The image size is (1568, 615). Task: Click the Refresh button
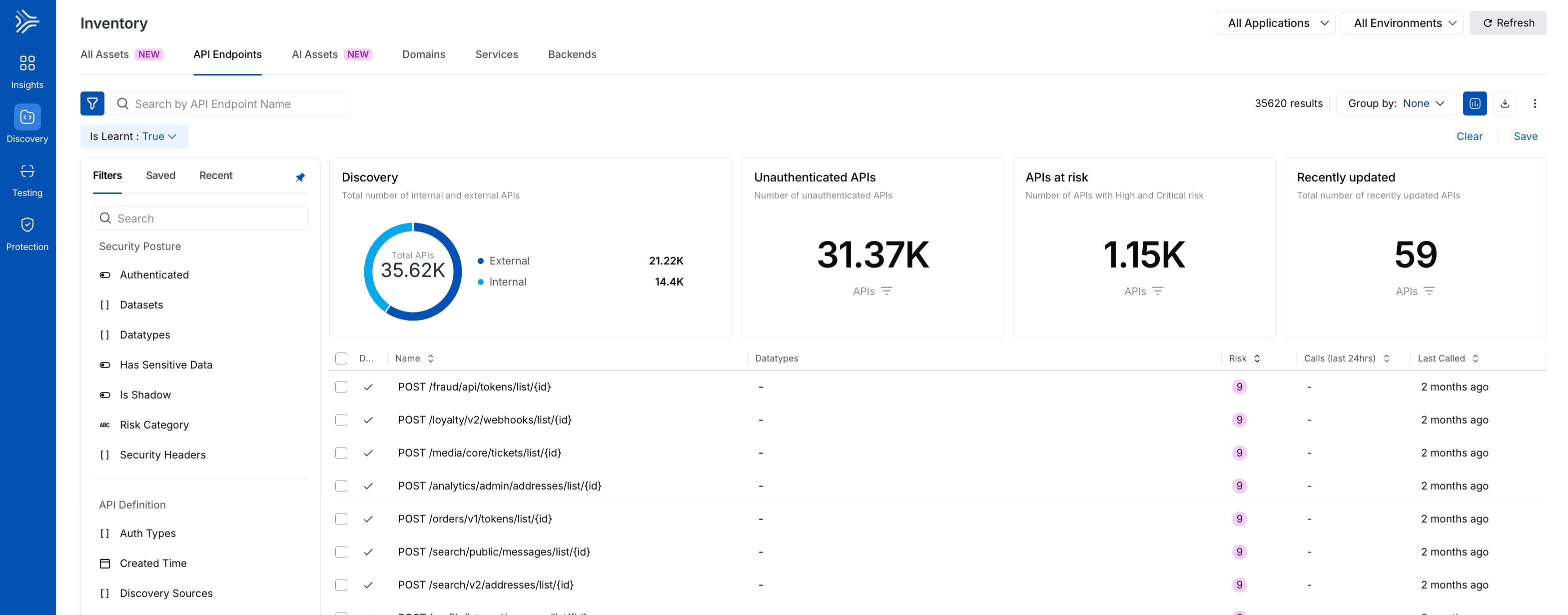(1508, 23)
